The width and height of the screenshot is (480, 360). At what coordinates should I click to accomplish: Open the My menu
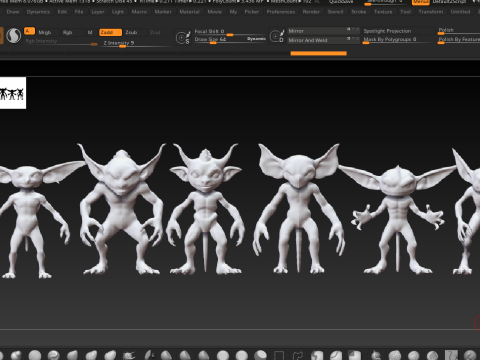click(x=233, y=12)
